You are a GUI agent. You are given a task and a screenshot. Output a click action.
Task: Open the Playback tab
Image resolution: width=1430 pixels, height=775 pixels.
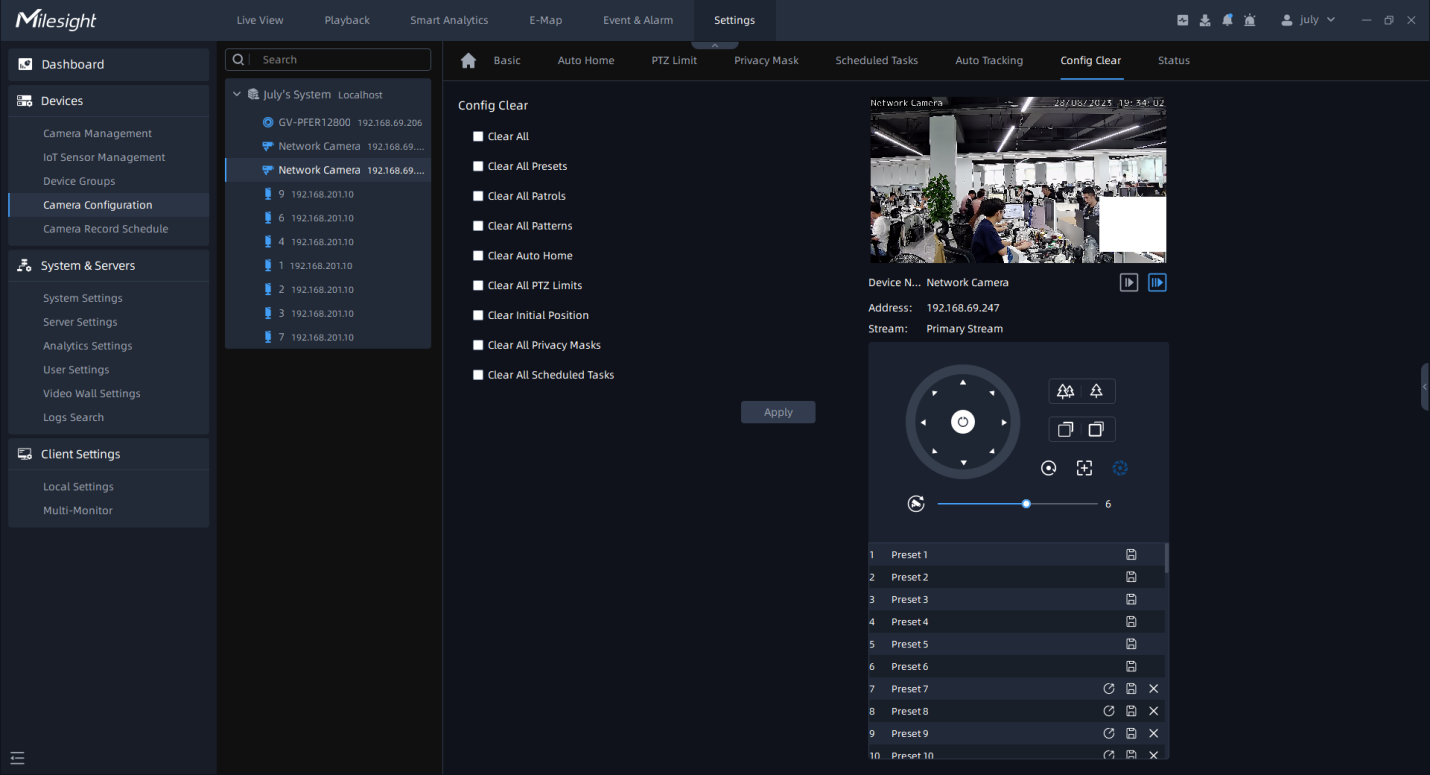click(347, 20)
